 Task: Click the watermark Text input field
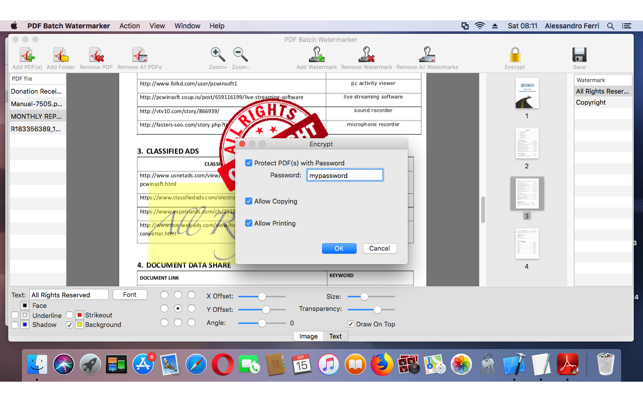pyautogui.click(x=69, y=295)
